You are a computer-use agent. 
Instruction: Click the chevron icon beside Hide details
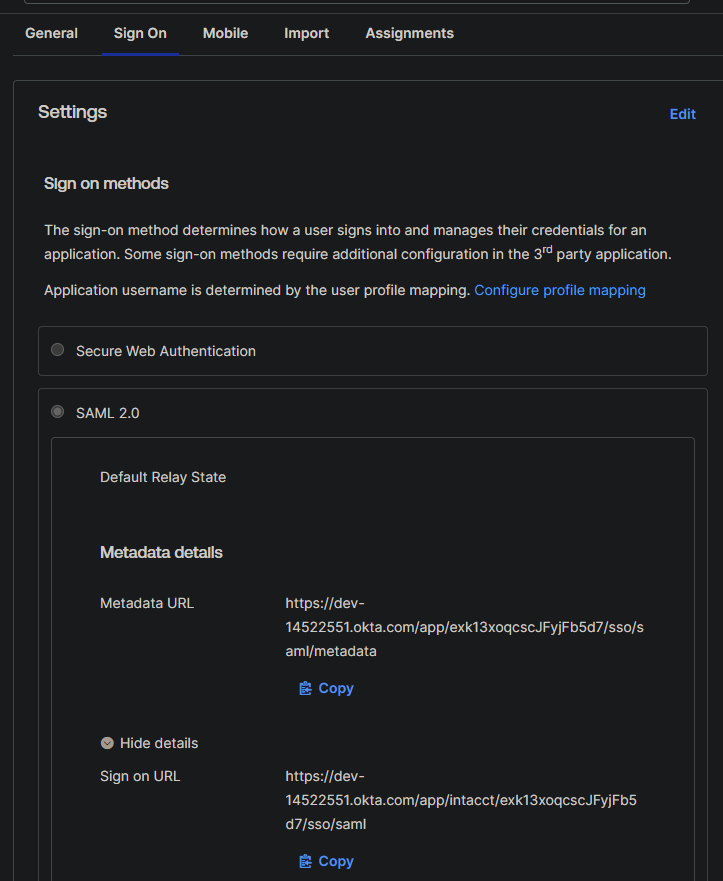[107, 743]
